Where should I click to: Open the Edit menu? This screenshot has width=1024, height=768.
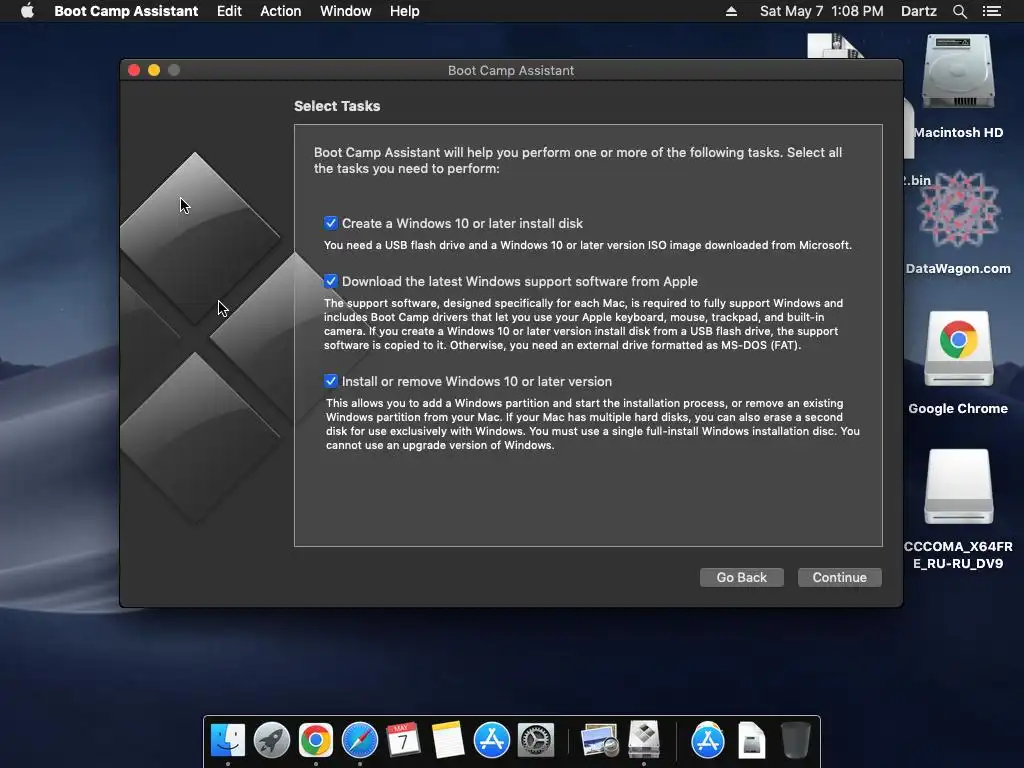pos(229,11)
